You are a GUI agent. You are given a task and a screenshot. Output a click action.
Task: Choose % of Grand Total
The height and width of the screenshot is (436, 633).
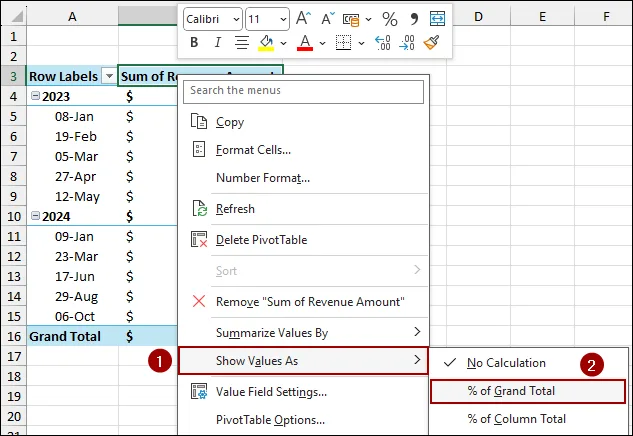click(528, 391)
